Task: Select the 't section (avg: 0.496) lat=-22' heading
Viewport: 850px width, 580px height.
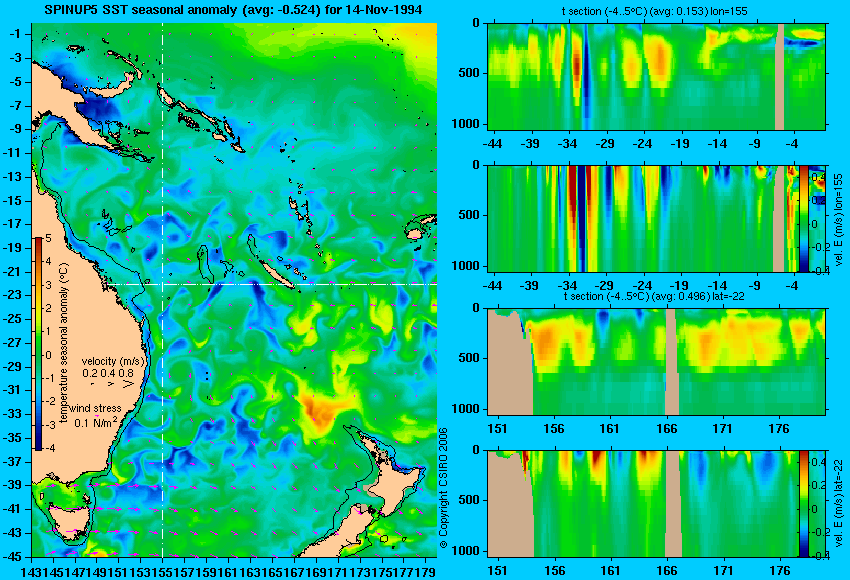Action: (x=654, y=297)
